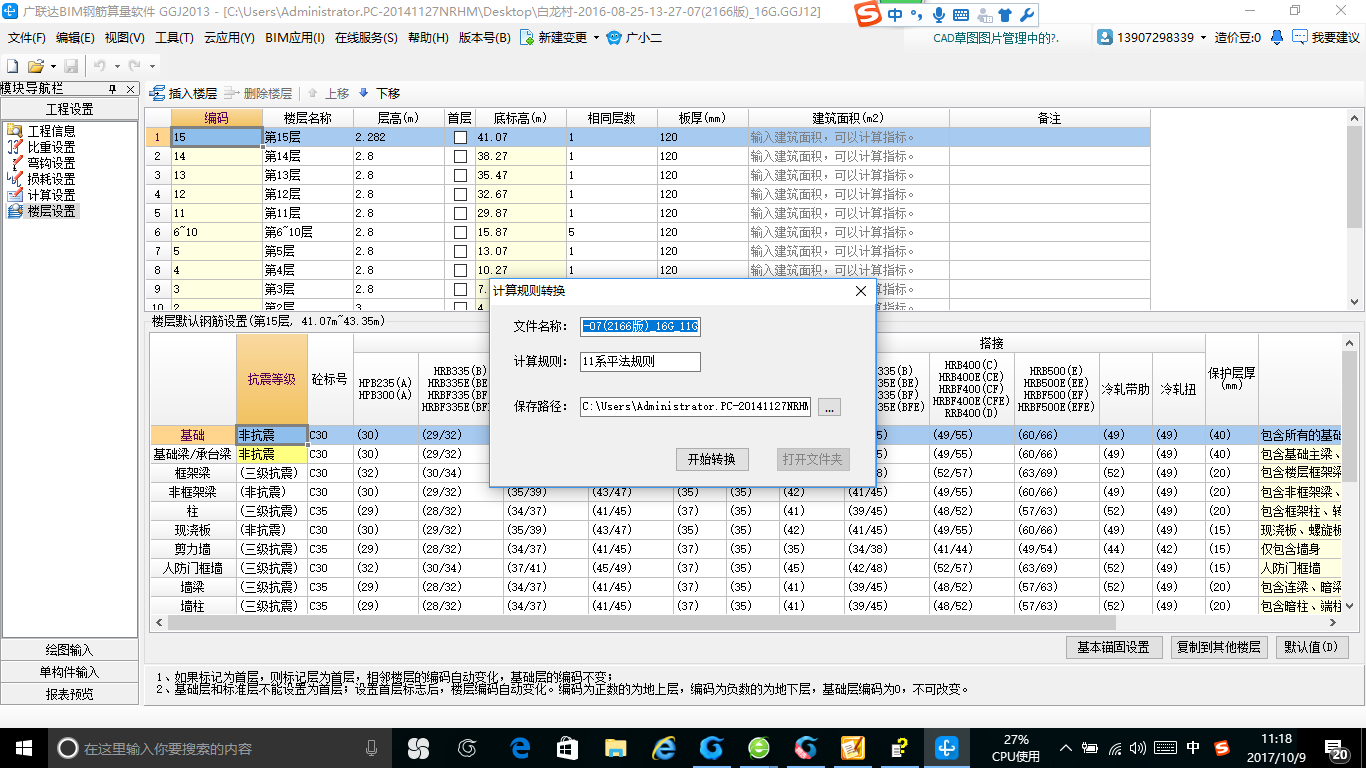Toggle Sogou 中 Chinese input mode
1366x768 pixels.
coord(895,15)
